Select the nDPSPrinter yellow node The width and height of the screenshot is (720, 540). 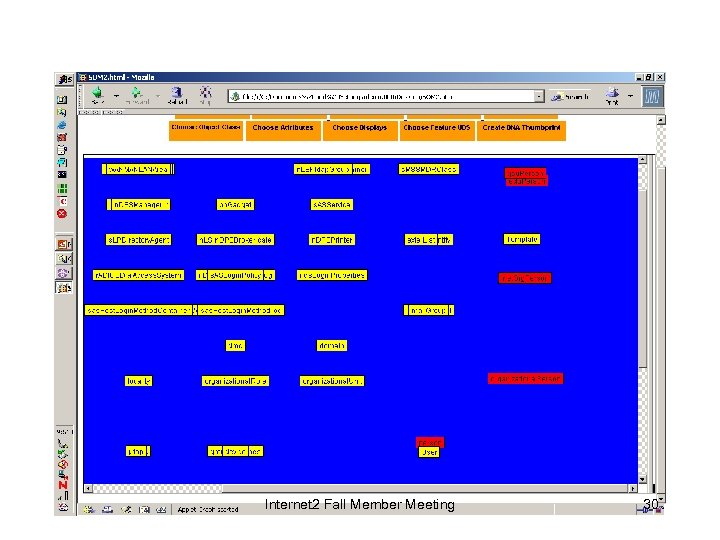coord(332,240)
